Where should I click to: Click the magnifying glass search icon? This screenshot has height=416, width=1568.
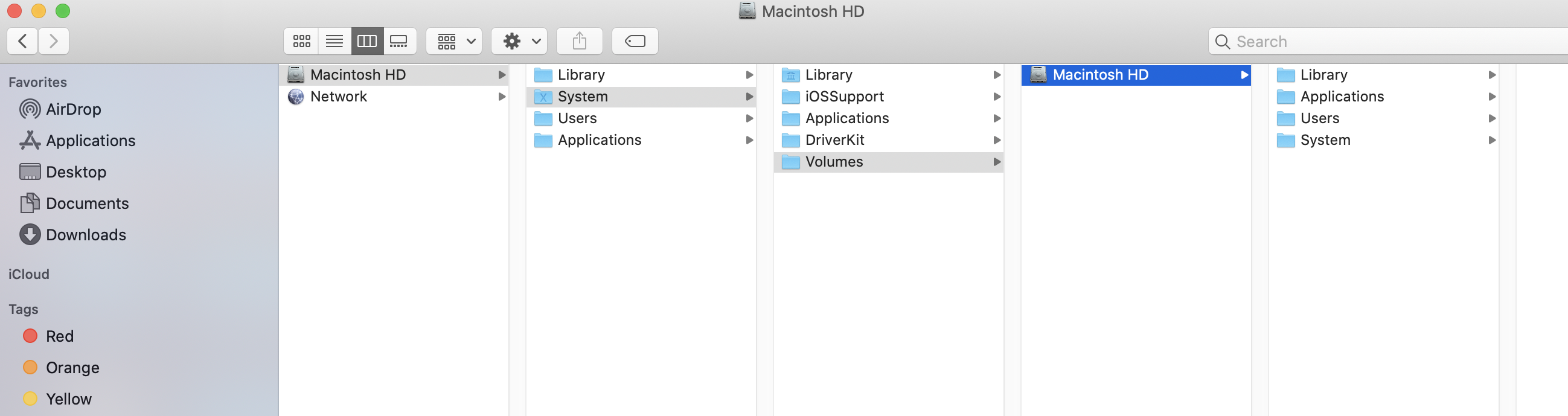1222,42
